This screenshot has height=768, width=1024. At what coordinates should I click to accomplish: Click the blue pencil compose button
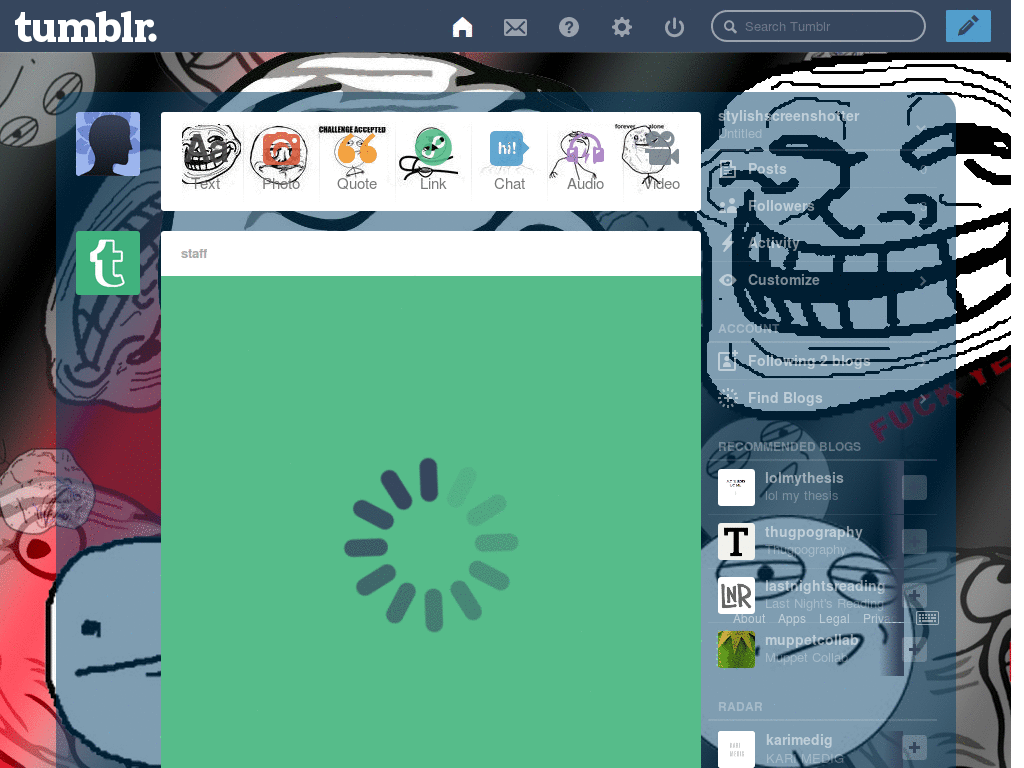coord(968,26)
